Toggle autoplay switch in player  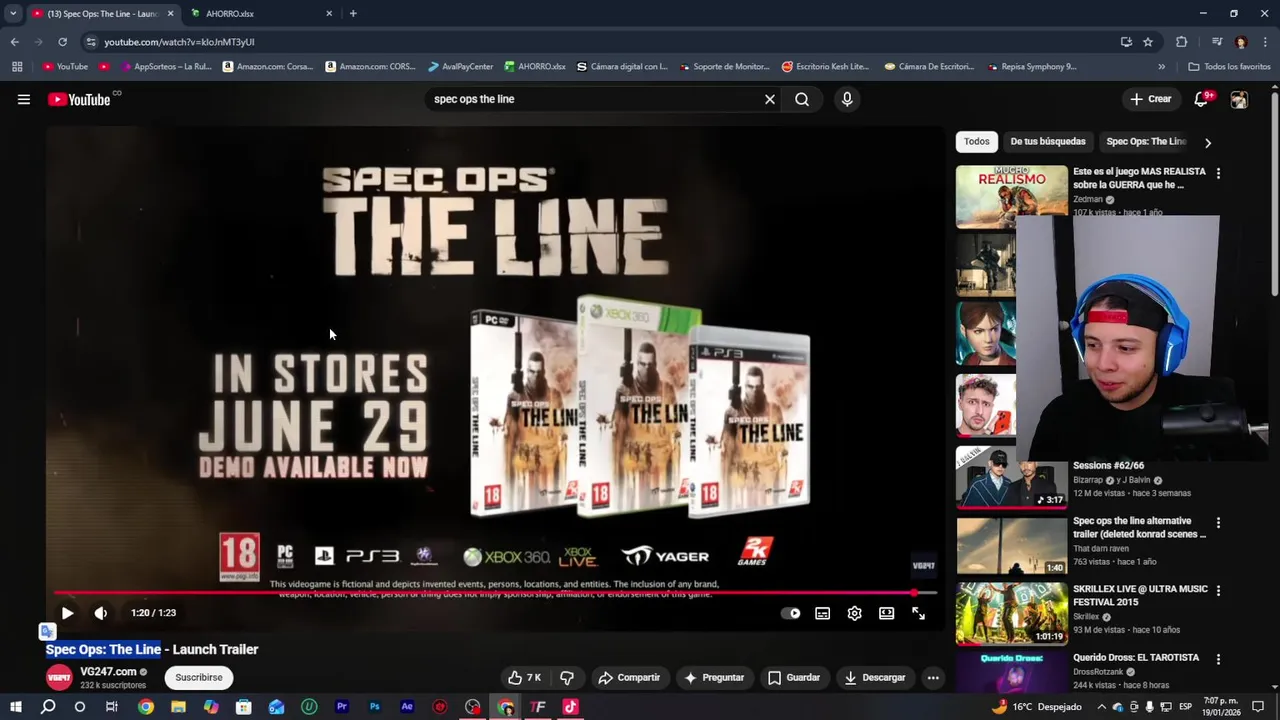click(790, 613)
